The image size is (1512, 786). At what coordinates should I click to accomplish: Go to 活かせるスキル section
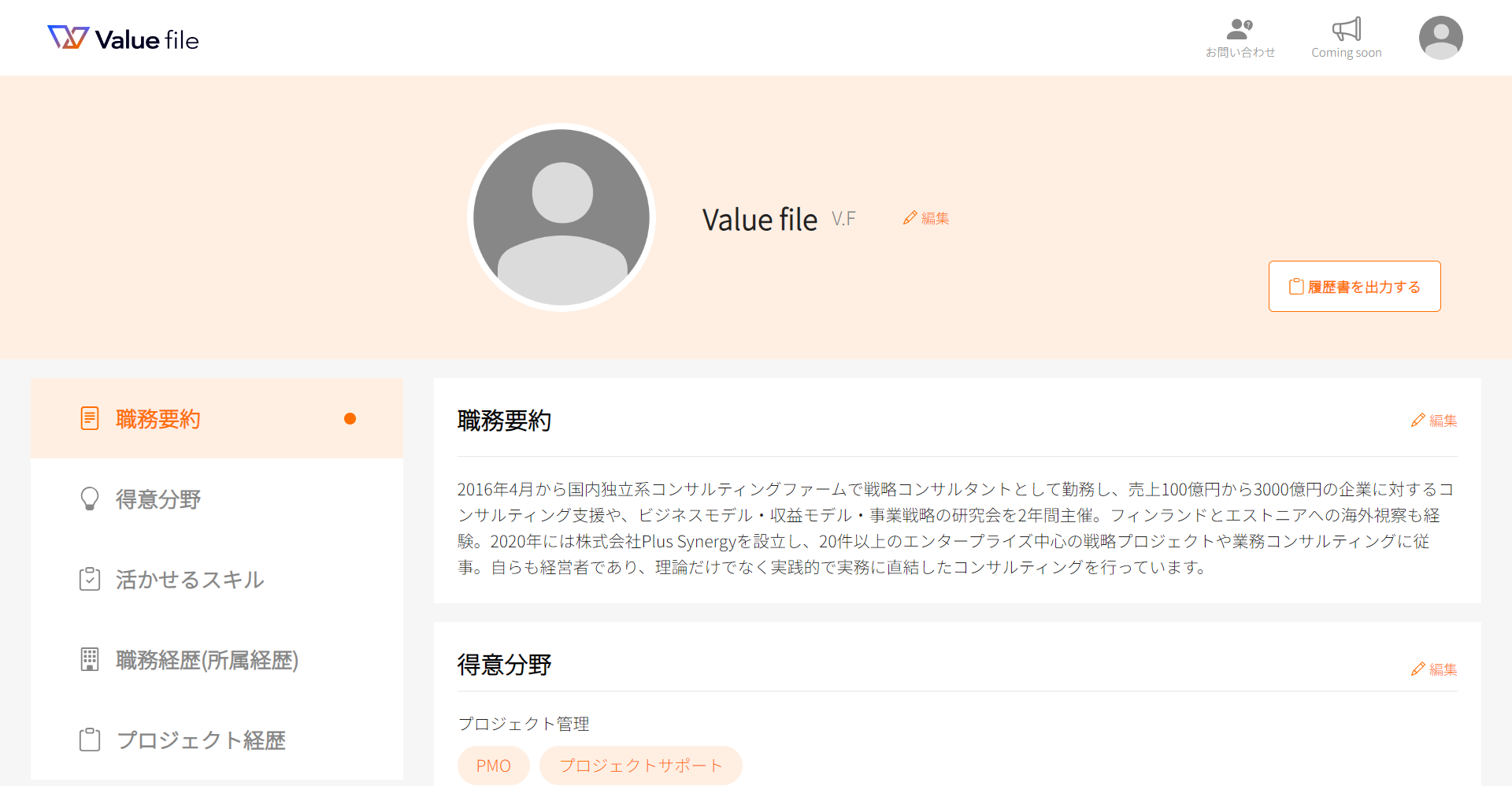point(217,579)
